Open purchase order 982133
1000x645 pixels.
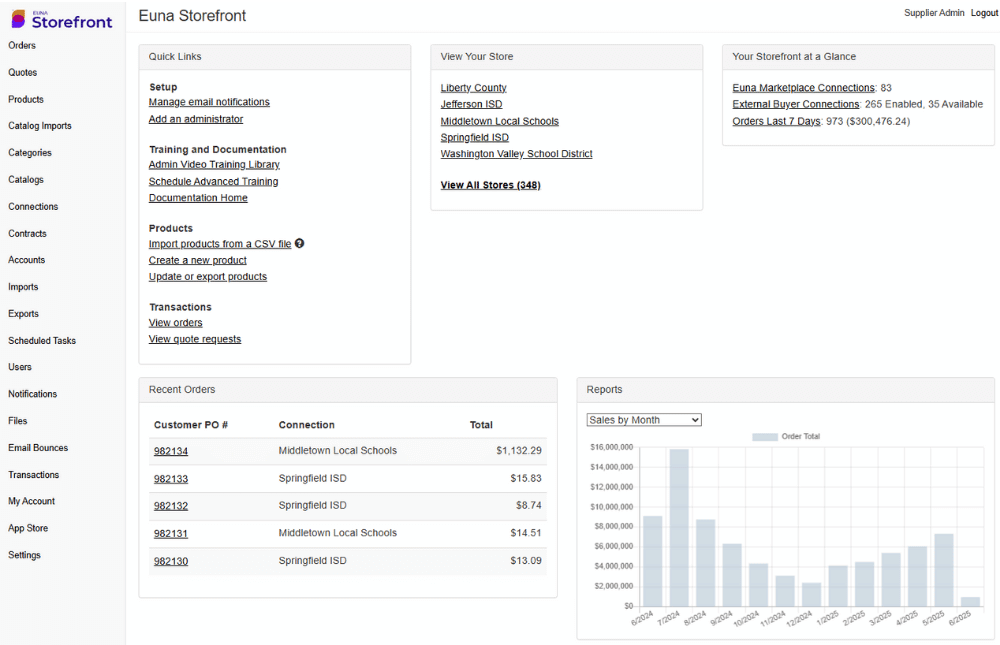click(x=171, y=479)
